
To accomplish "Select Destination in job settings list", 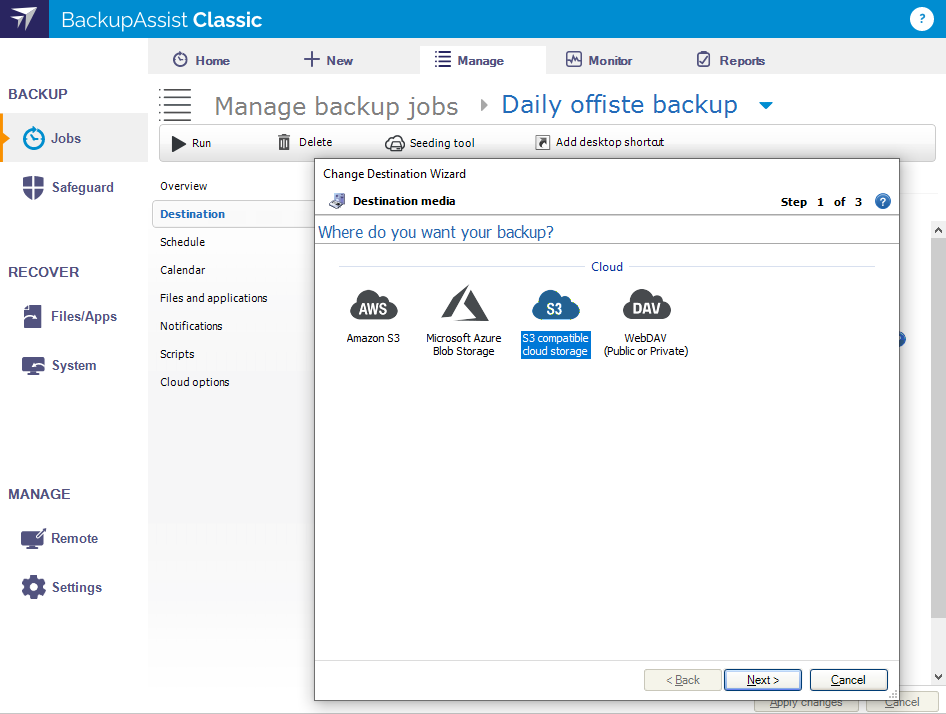I will (233, 214).
